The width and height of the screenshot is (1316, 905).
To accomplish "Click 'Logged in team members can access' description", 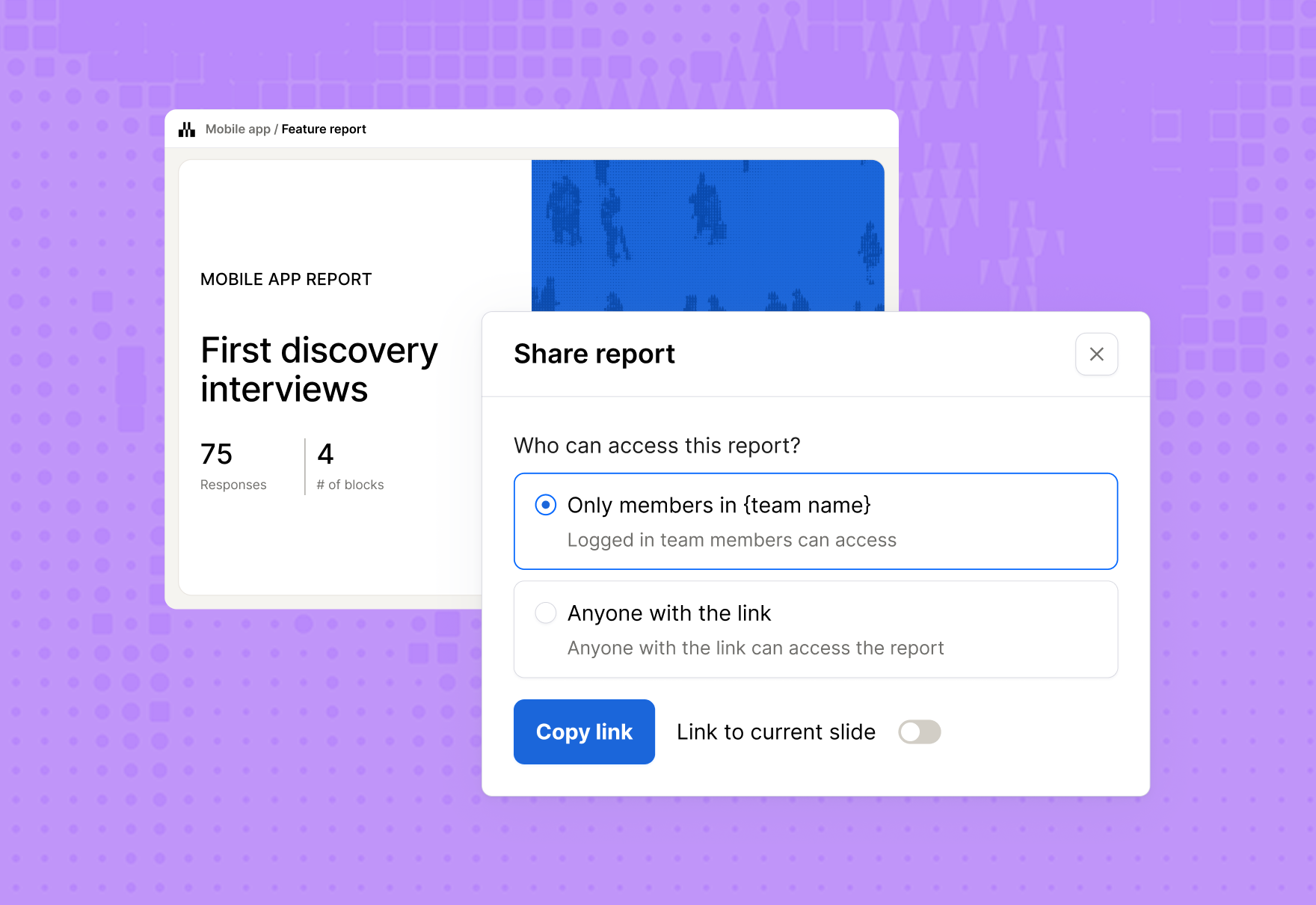I will [732, 540].
